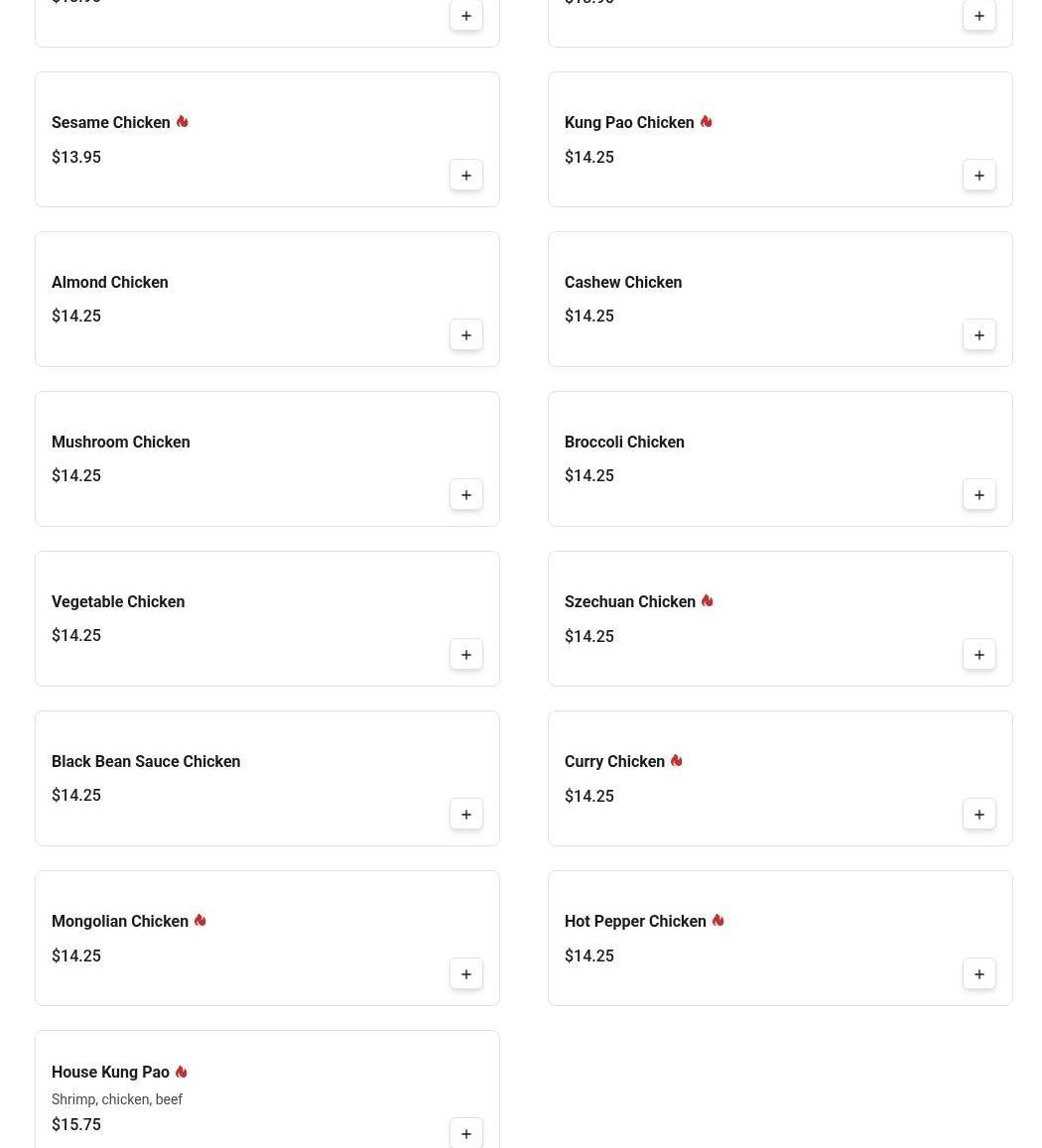Add Cashew Chicken using plus icon
Screen dimensions: 1042x1148
[x=978, y=335]
